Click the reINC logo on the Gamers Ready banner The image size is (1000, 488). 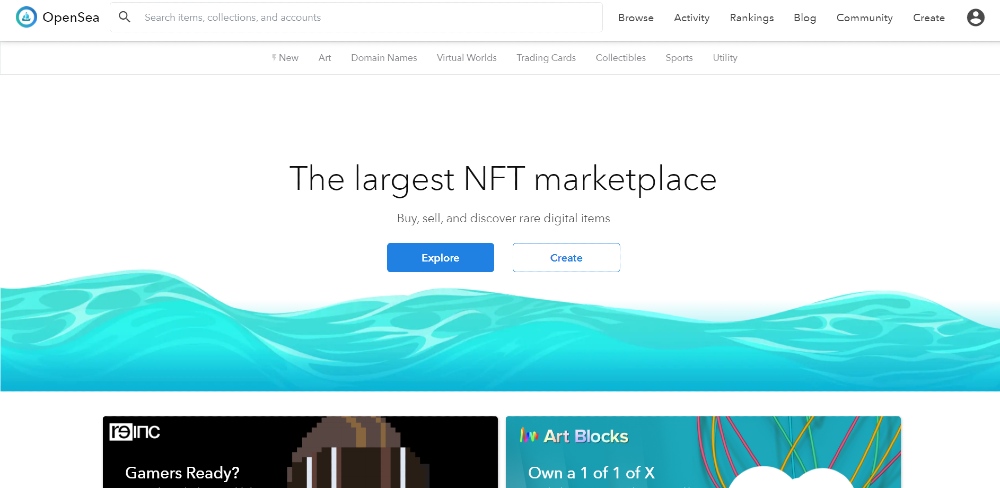point(135,432)
